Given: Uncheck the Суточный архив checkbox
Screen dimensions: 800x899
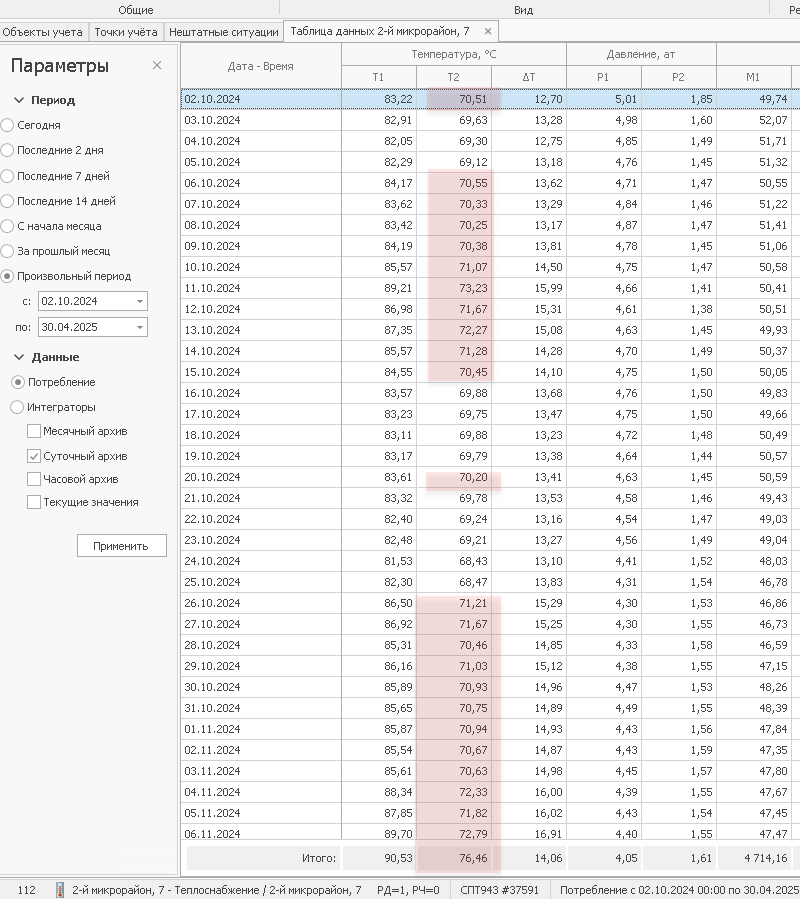Looking at the screenshot, I should 34,456.
